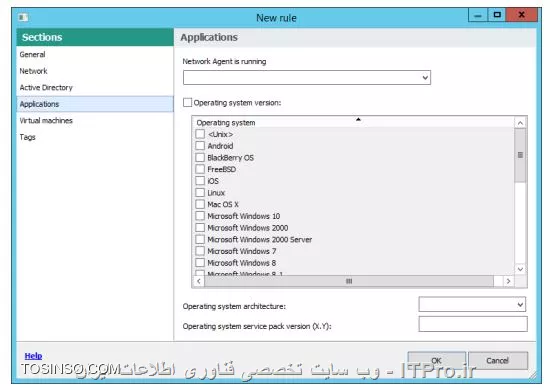The height and width of the screenshot is (390, 550).
Task: Open the Help link
Action: click(x=33, y=356)
